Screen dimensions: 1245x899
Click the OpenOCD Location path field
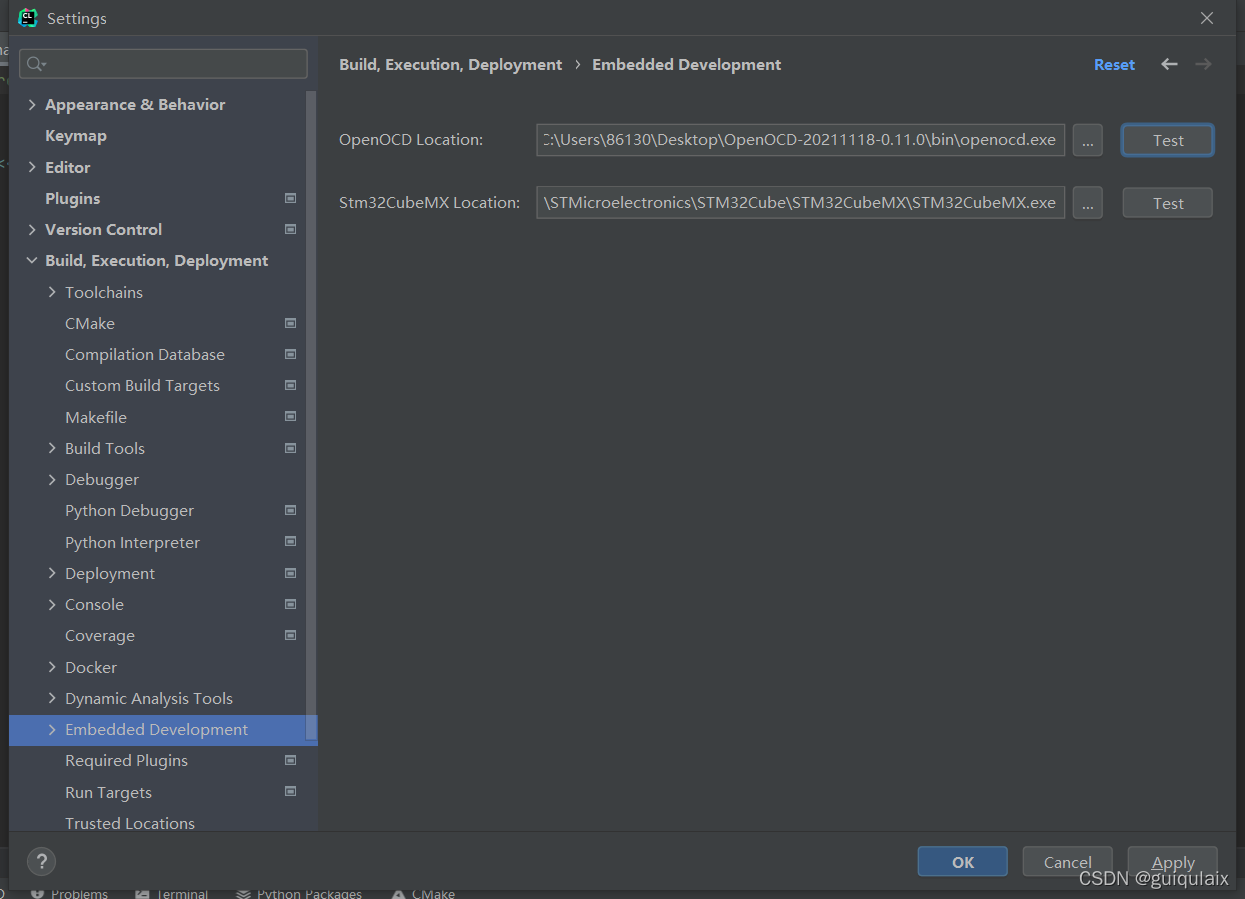(800, 140)
